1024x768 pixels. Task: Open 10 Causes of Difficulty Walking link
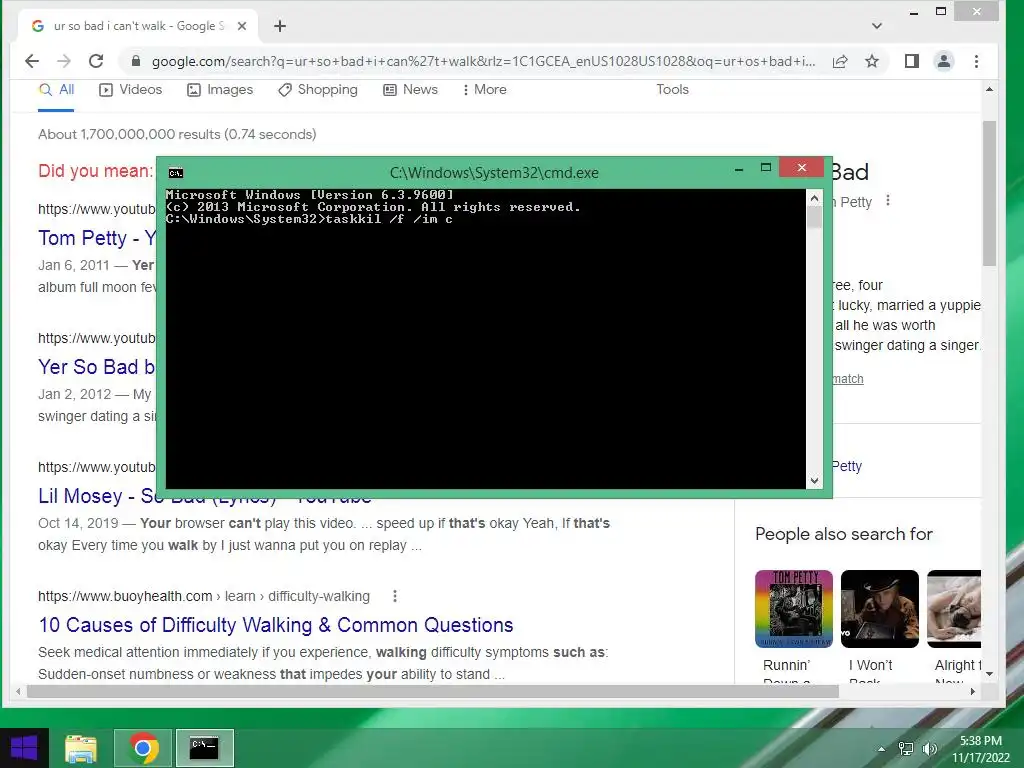(276, 625)
